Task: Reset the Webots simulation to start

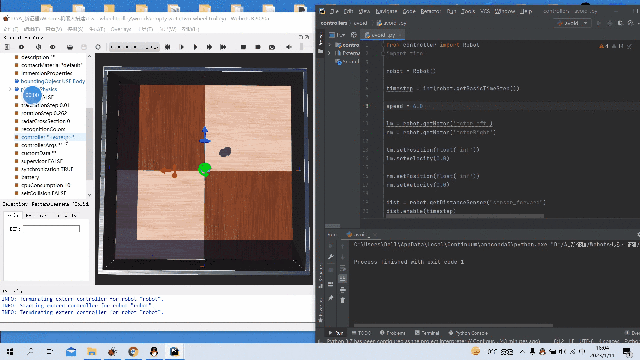Action: [x=167, y=47]
